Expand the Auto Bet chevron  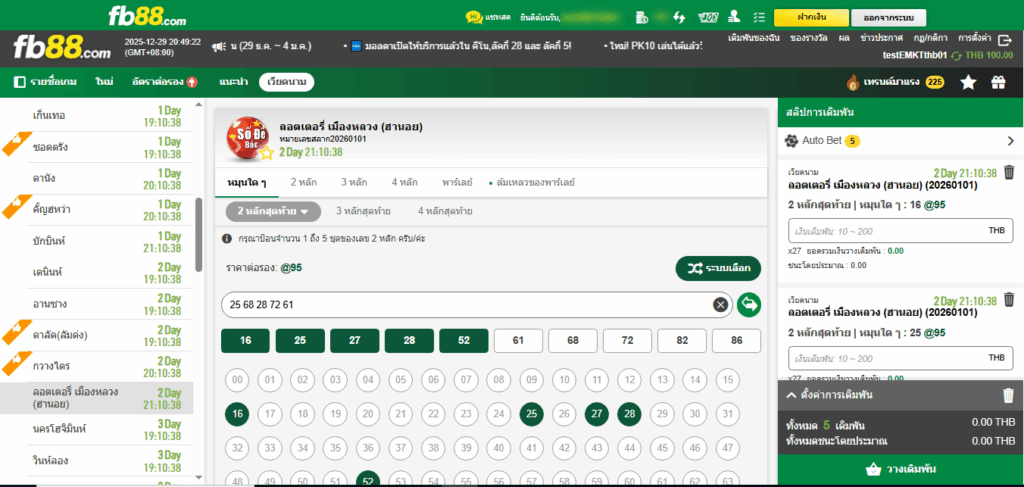pyautogui.click(x=1010, y=140)
